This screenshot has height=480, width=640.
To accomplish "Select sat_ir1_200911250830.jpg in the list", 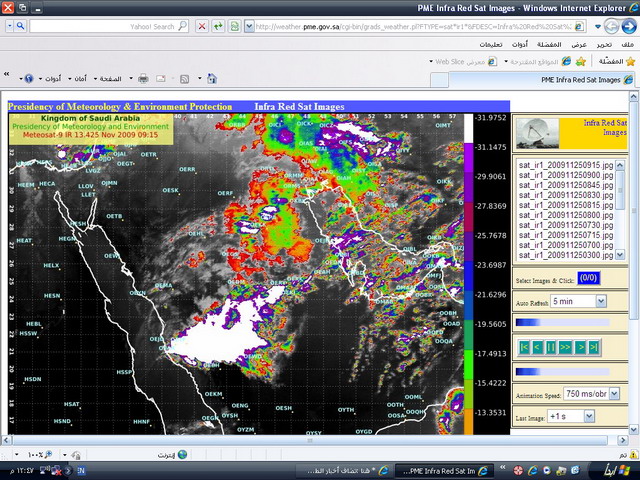I will pyautogui.click(x=566, y=195).
